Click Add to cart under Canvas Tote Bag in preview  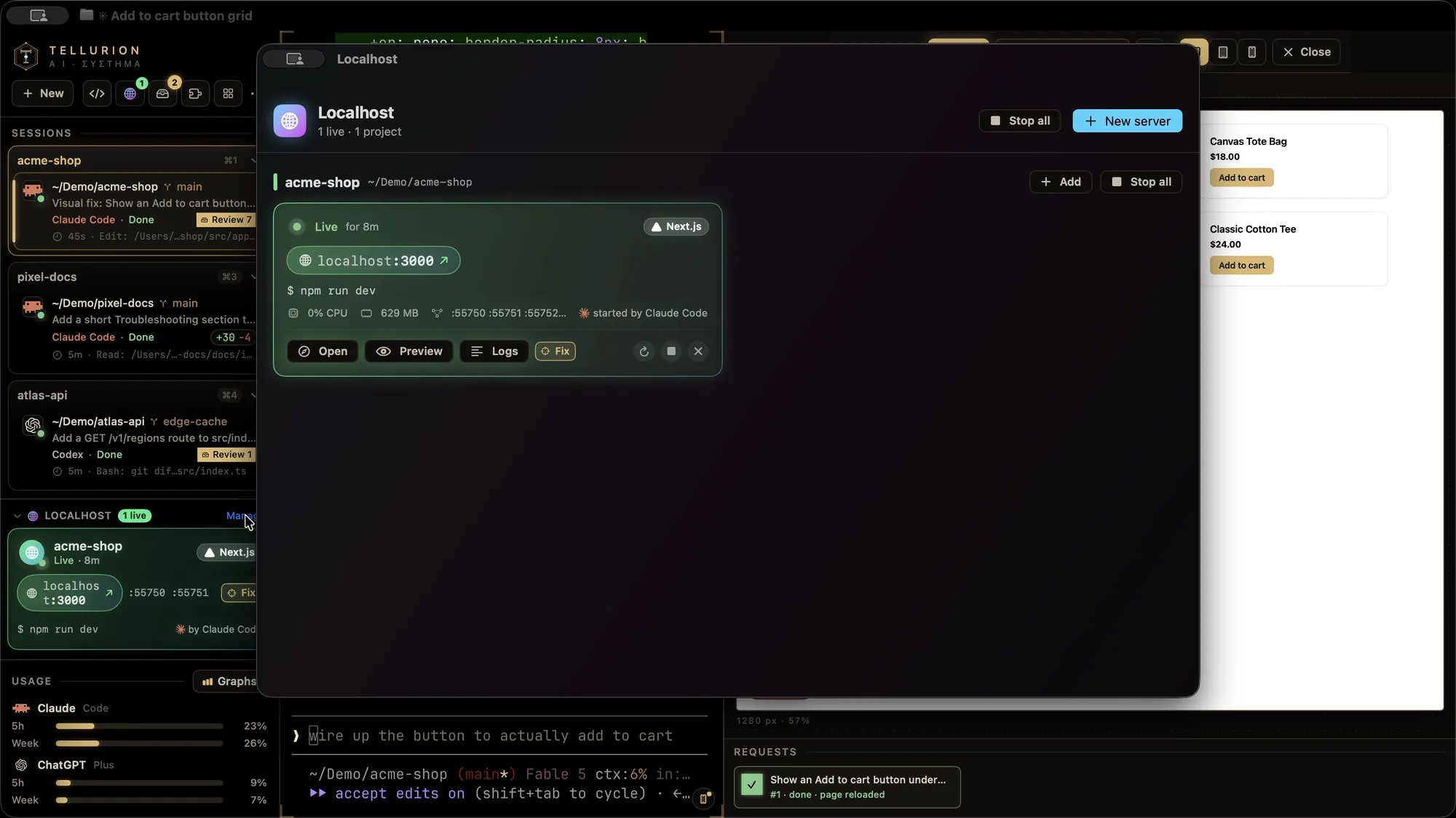point(1241,178)
